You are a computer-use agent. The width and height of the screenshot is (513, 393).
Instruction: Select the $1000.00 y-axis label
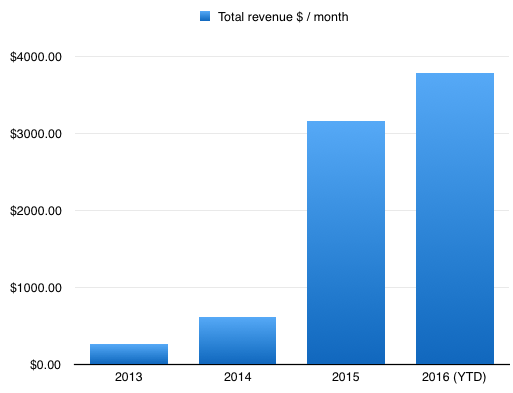(36, 288)
